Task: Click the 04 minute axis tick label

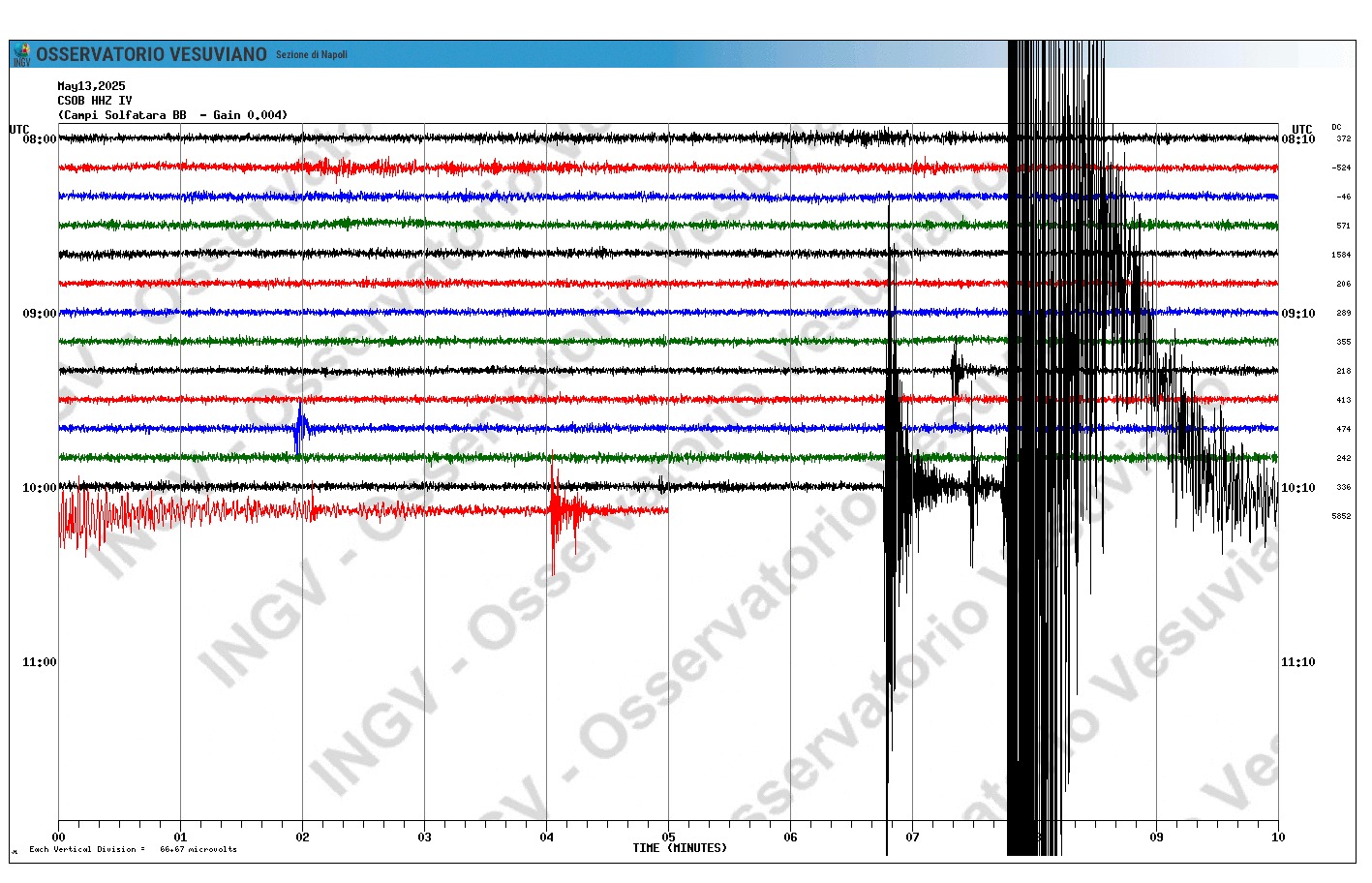Action: 547,837
